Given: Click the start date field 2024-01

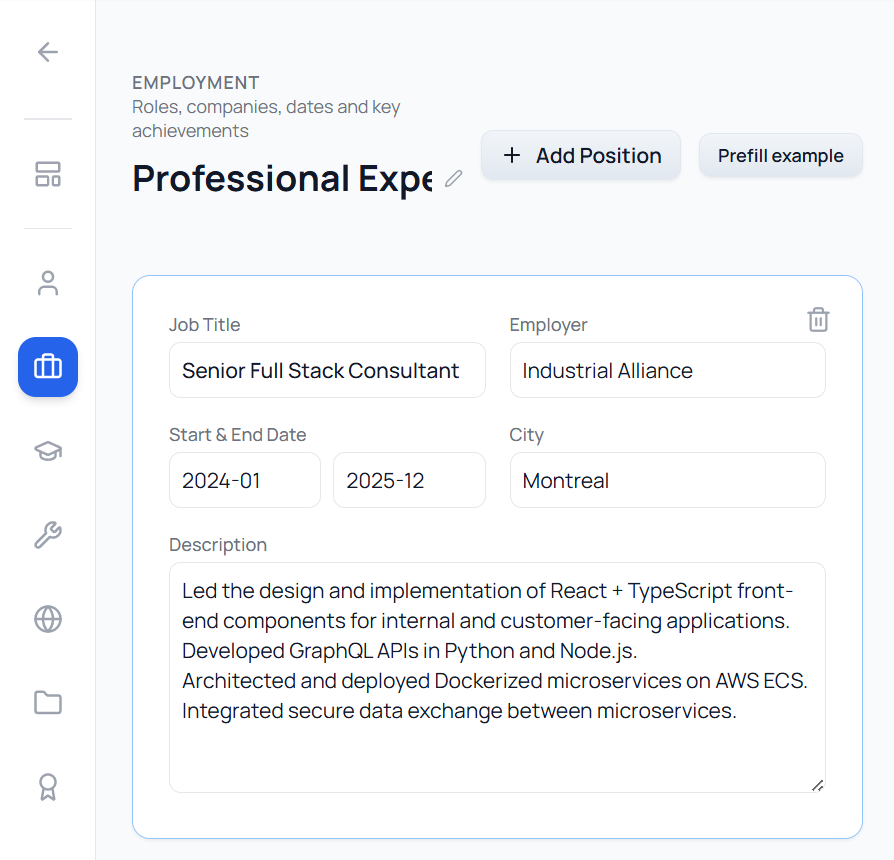Looking at the screenshot, I should click(245, 481).
